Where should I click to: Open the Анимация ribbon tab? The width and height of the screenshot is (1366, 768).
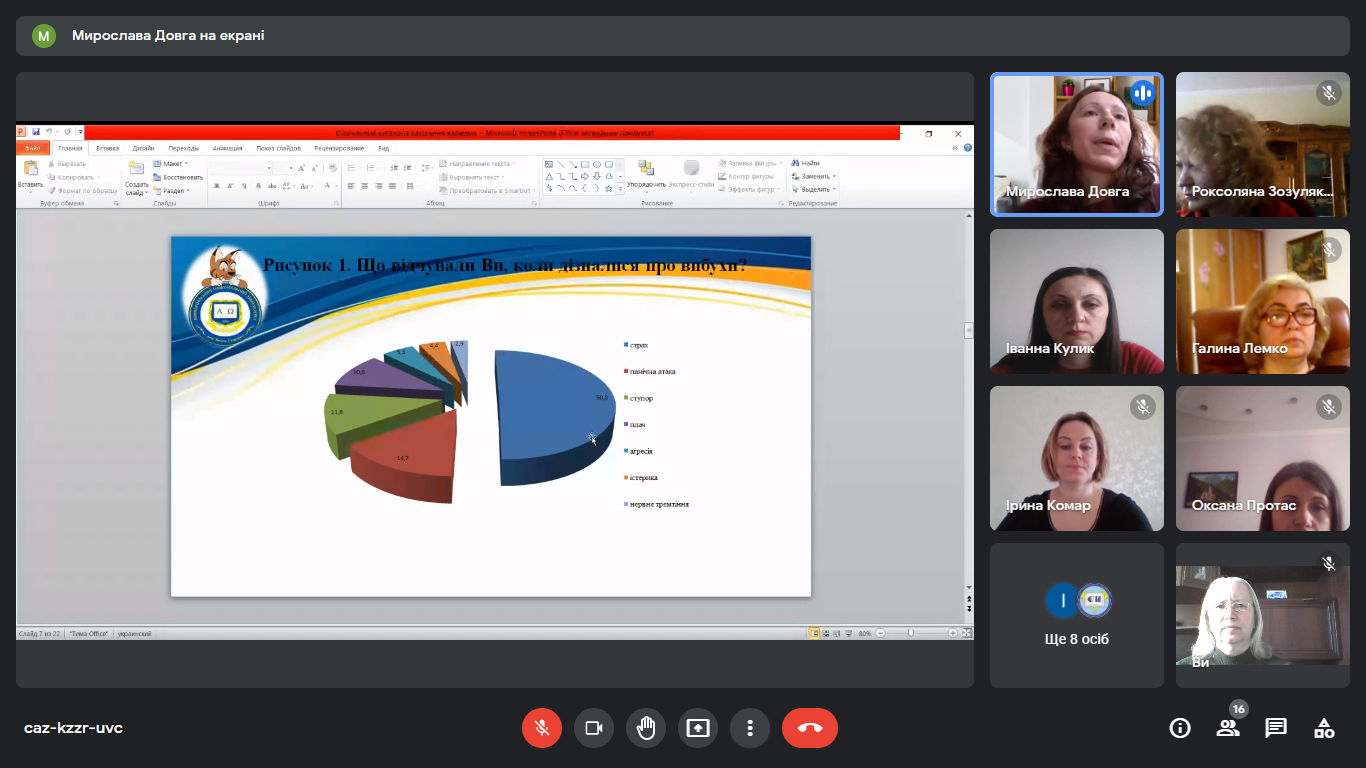pyautogui.click(x=227, y=148)
